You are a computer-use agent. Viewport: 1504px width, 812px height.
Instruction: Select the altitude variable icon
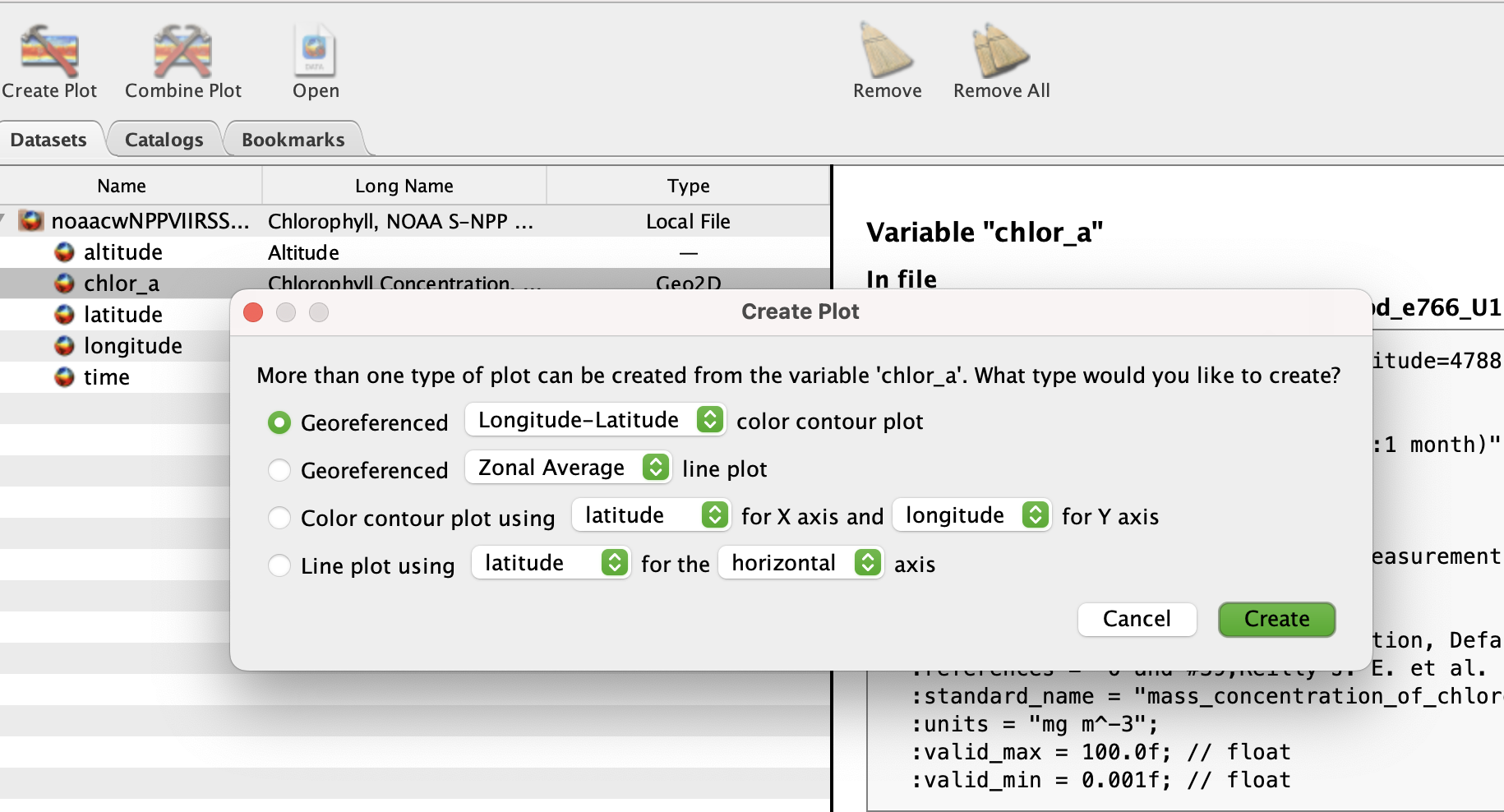click(64, 252)
